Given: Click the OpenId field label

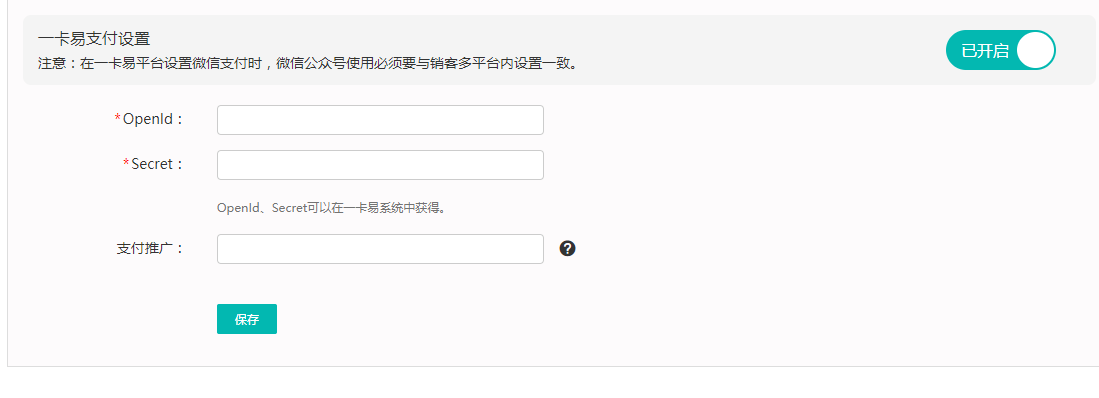Looking at the screenshot, I should click(x=153, y=119).
